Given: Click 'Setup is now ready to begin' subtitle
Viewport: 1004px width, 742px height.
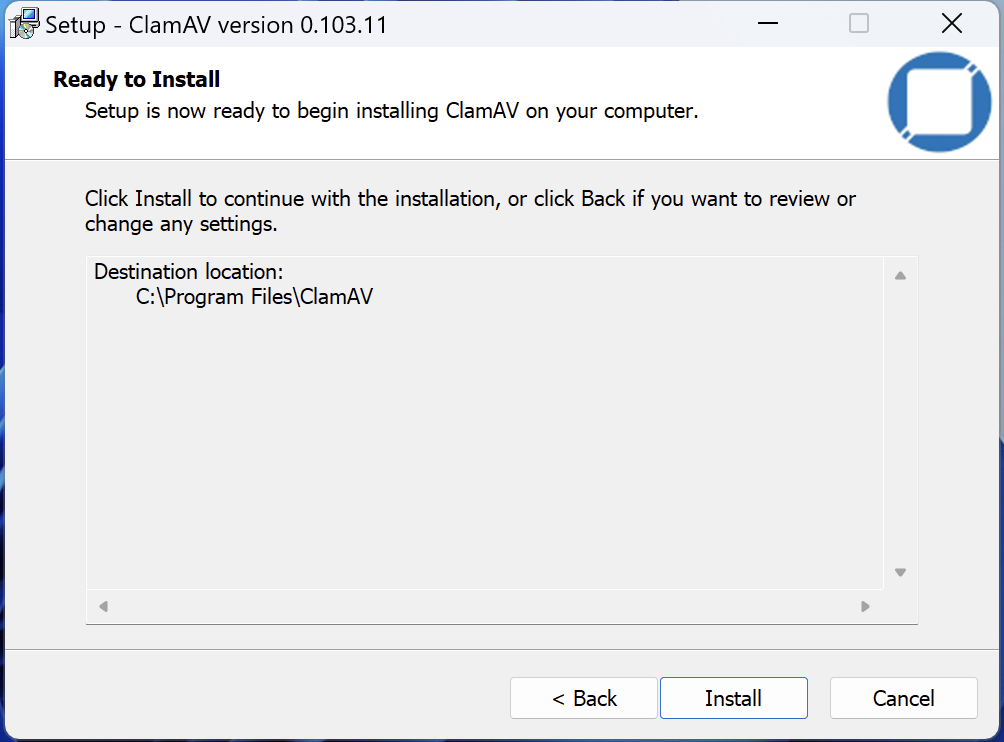Looking at the screenshot, I should pos(391,111).
